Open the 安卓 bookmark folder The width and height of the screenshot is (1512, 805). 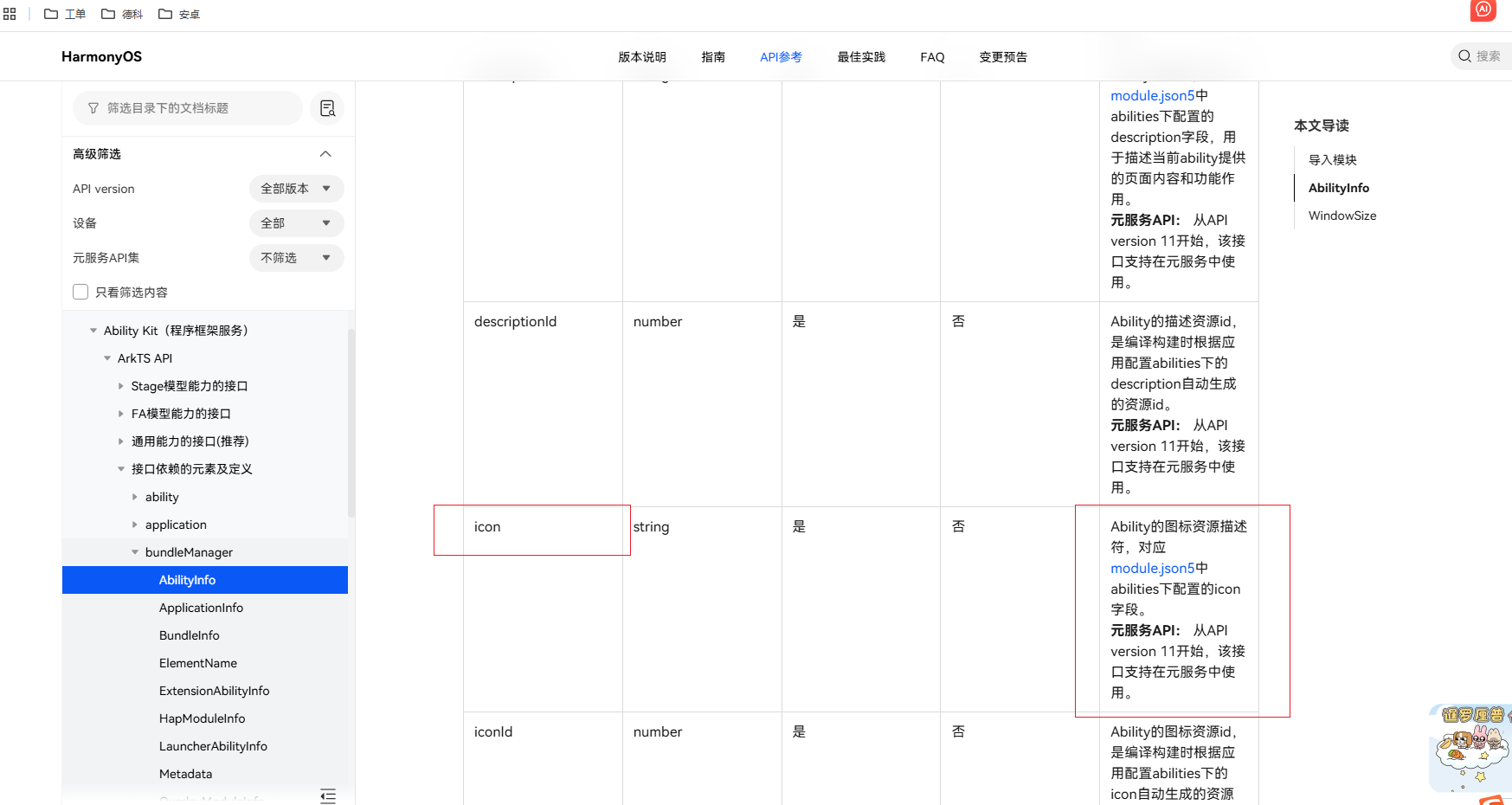(179, 14)
